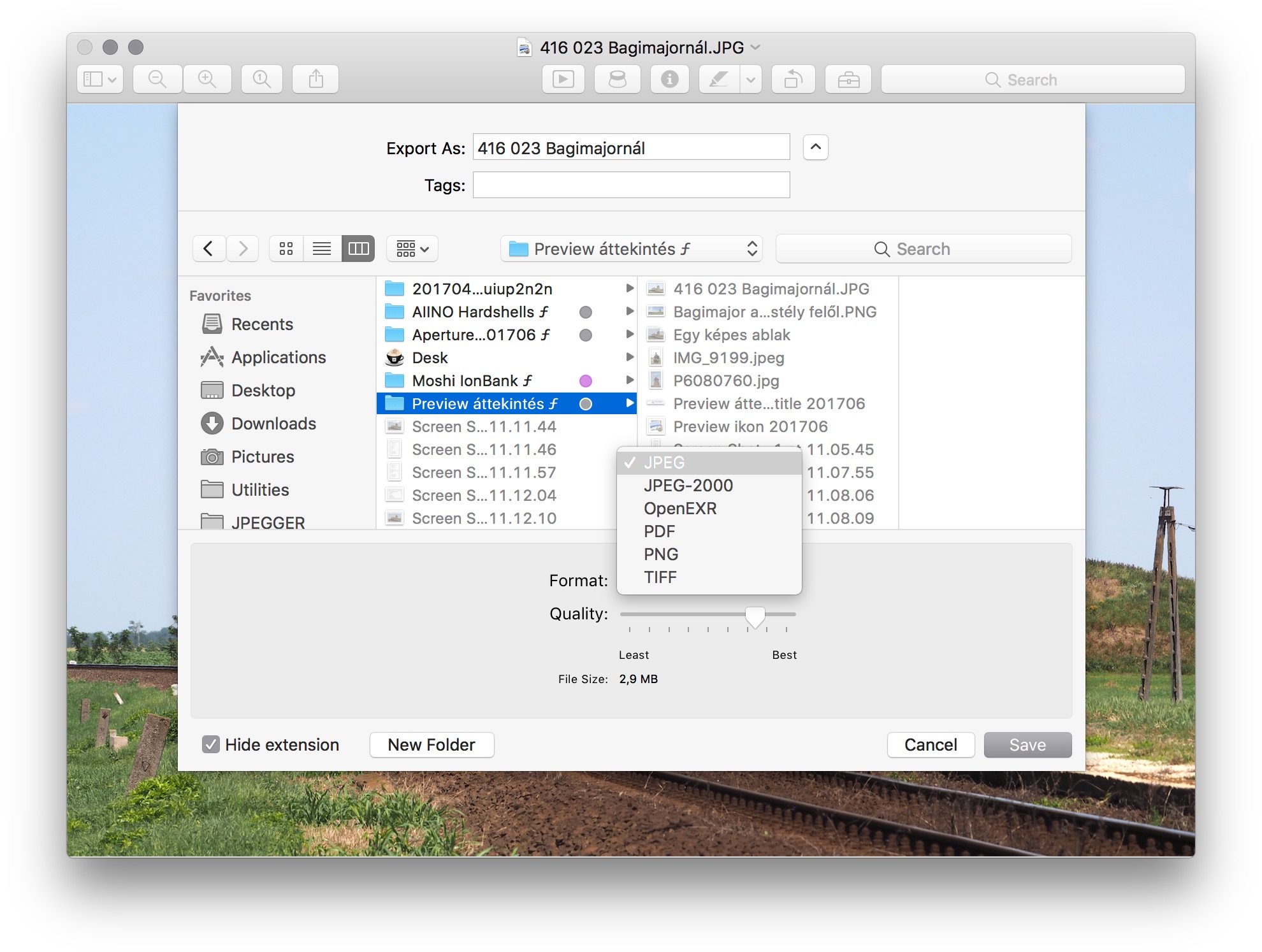1262x952 pixels.
Task: Choose OpenEXR format
Action: point(709,508)
